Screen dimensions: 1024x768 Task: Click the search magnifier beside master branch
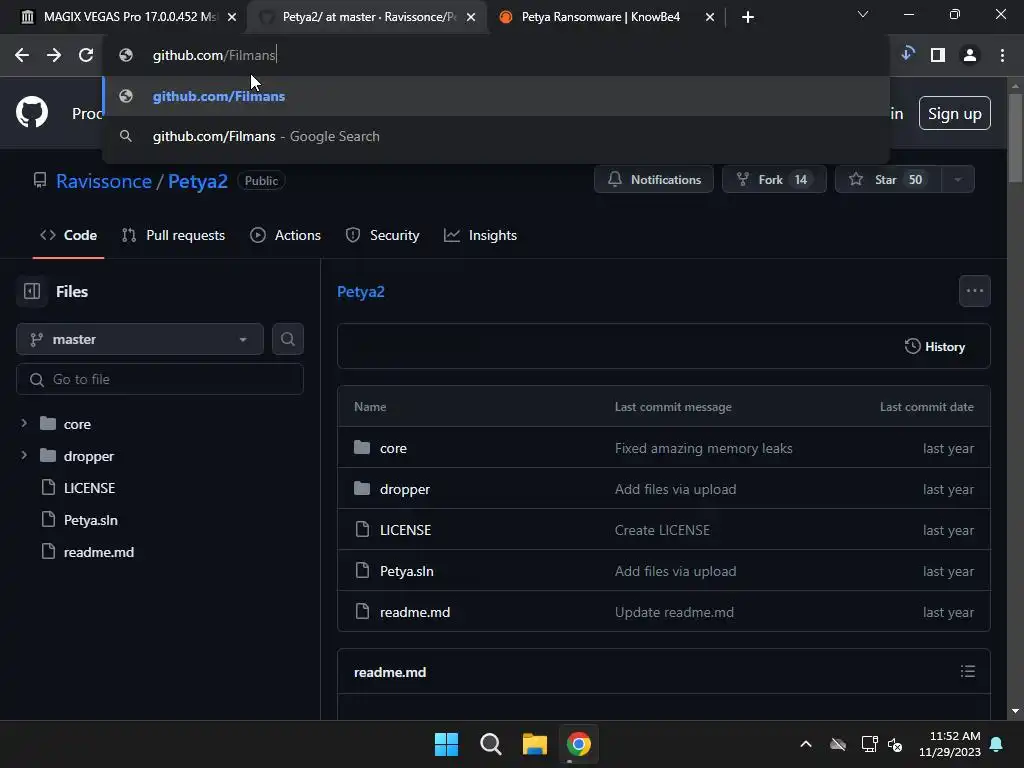287,339
